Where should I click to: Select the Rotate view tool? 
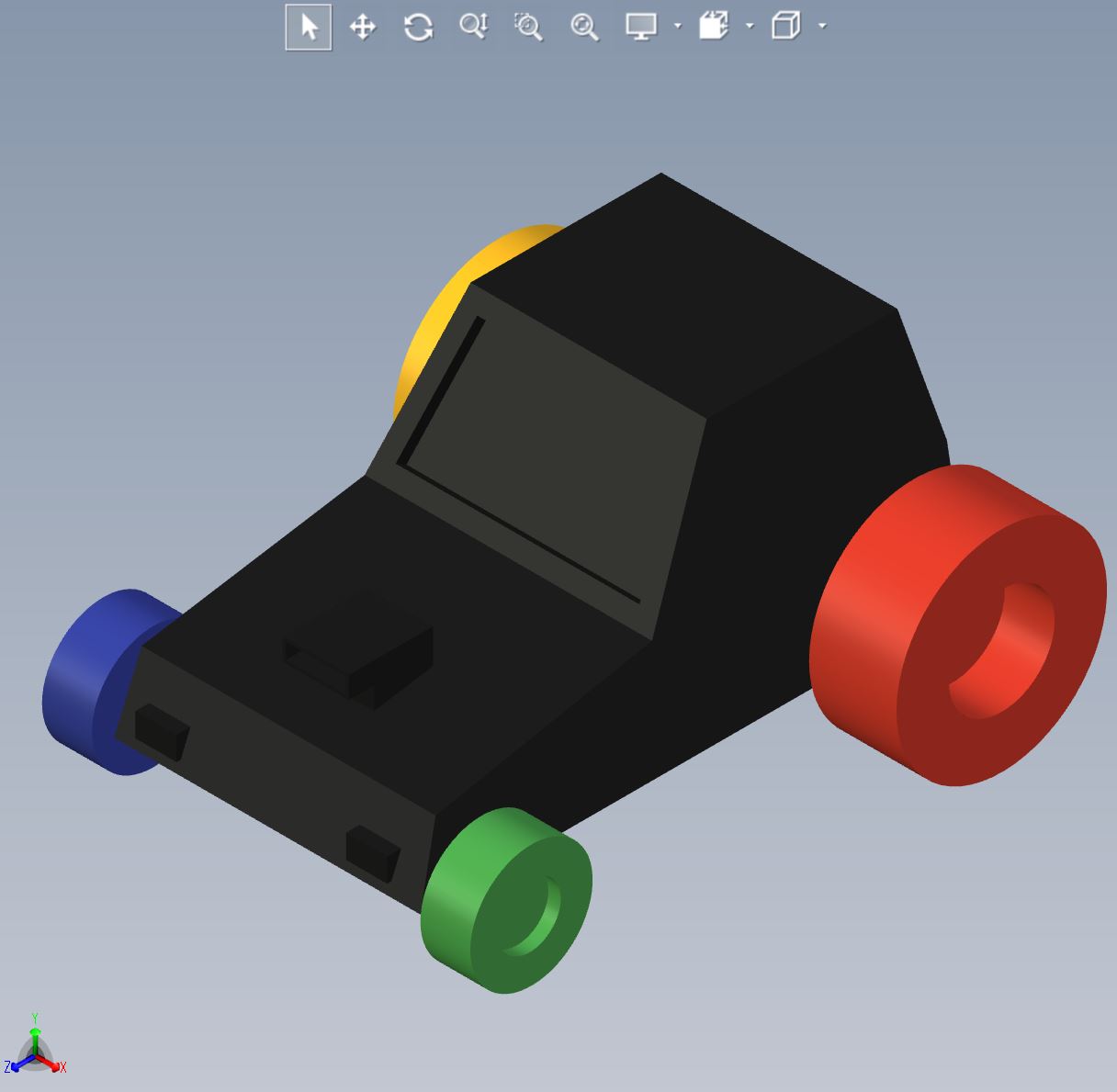pyautogui.click(x=418, y=27)
